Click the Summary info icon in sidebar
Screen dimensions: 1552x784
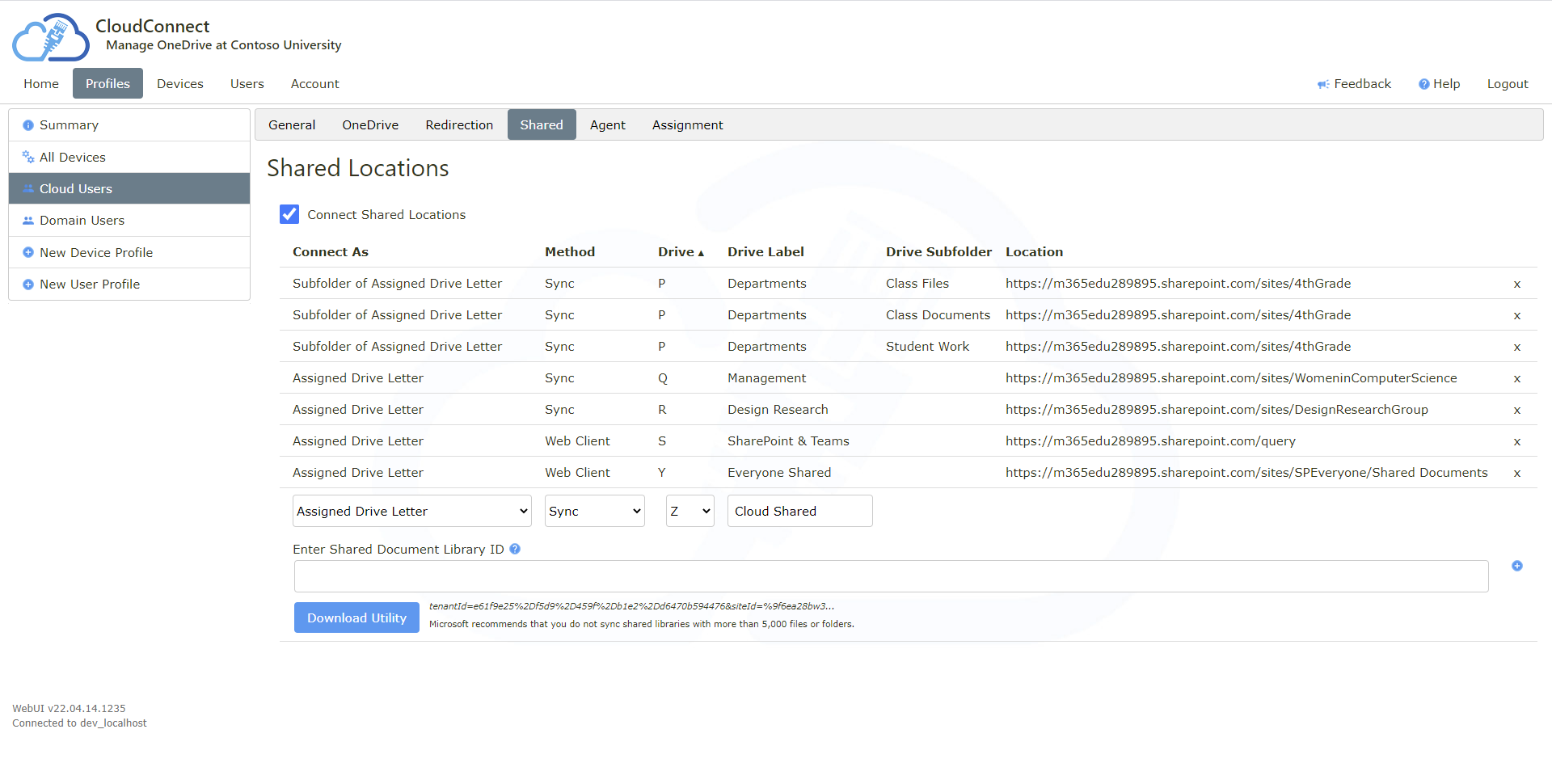point(28,125)
